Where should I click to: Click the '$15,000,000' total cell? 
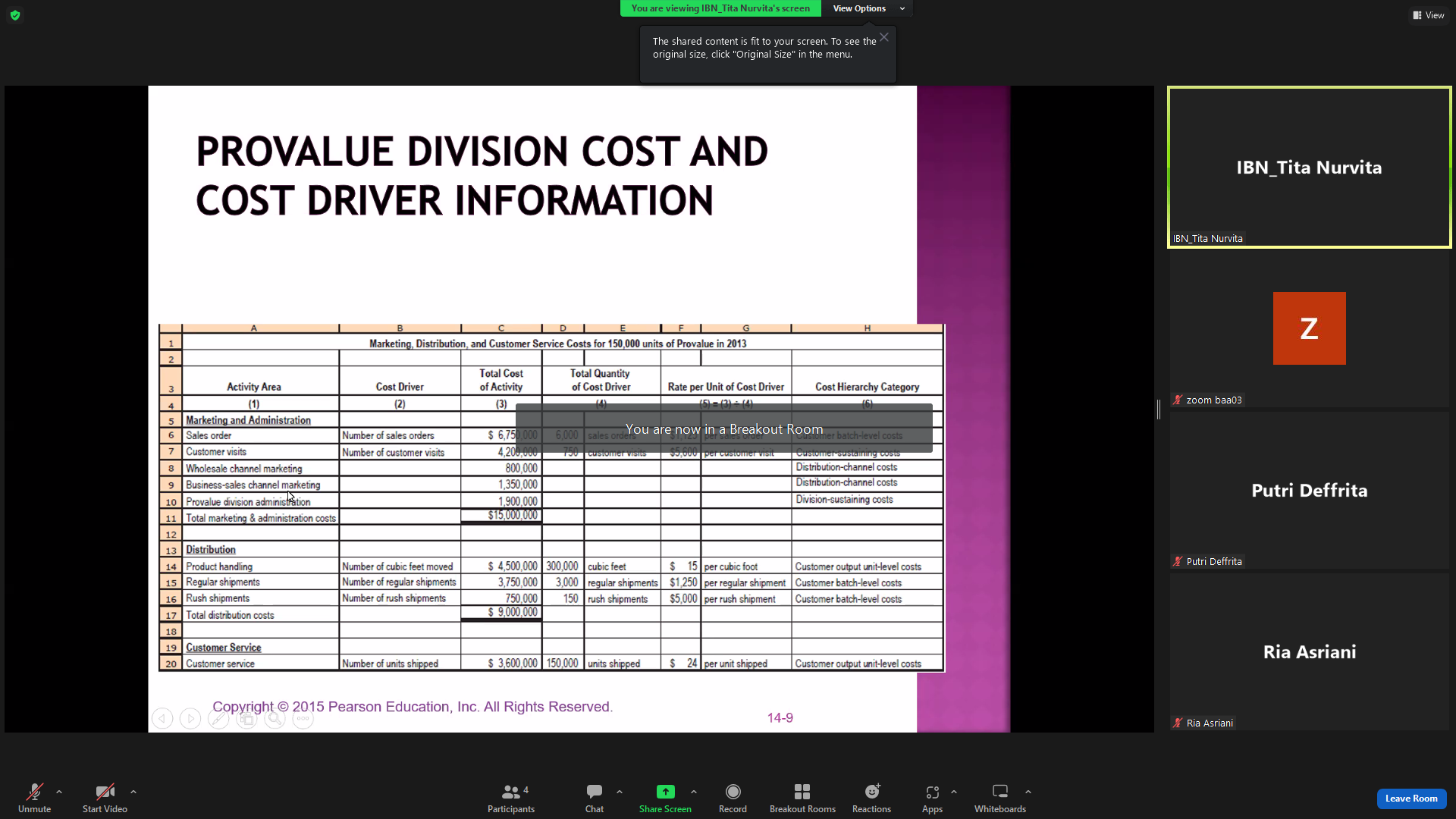click(513, 515)
